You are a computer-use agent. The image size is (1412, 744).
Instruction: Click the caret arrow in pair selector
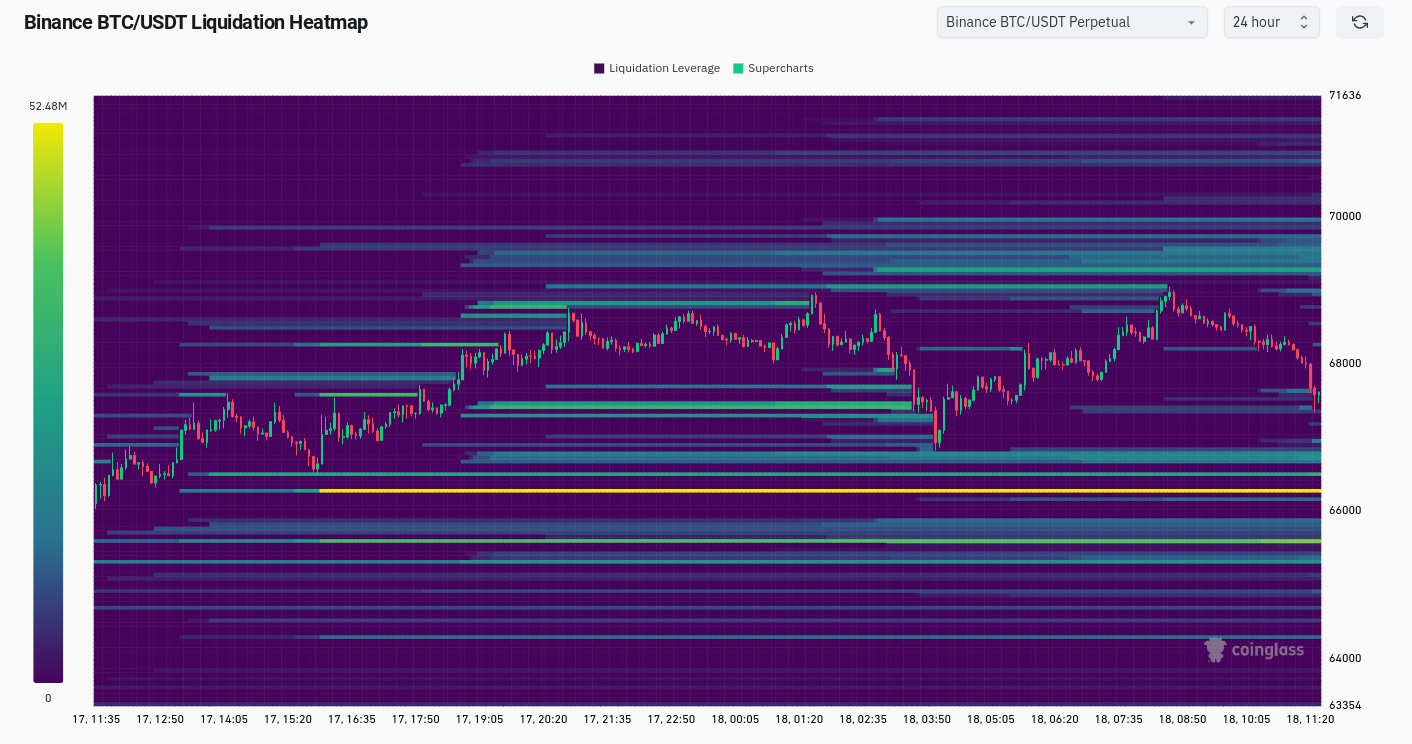coord(1191,22)
